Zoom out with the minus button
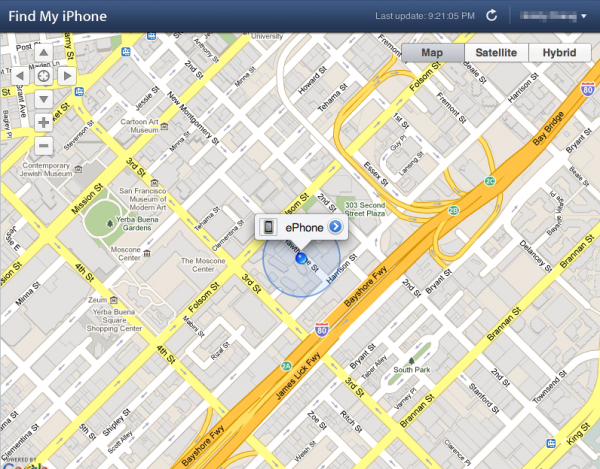This screenshot has height=469, width=600. 44,146
